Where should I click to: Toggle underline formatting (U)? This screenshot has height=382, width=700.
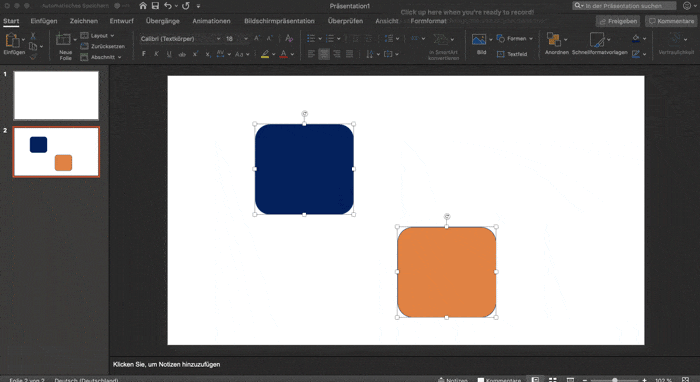pyautogui.click(x=169, y=54)
